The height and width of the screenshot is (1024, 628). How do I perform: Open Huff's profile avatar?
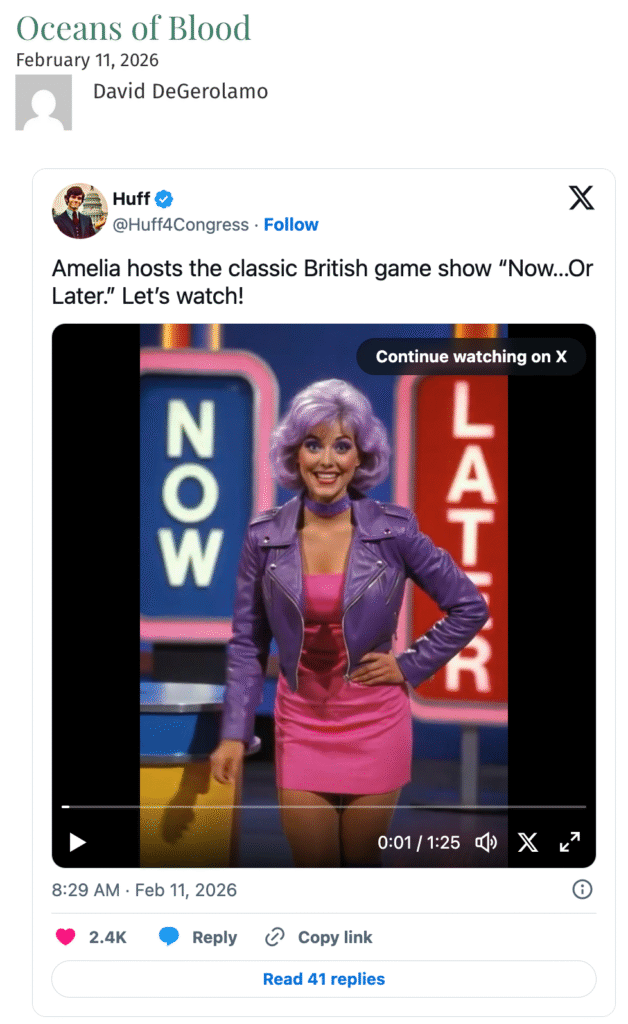80,210
